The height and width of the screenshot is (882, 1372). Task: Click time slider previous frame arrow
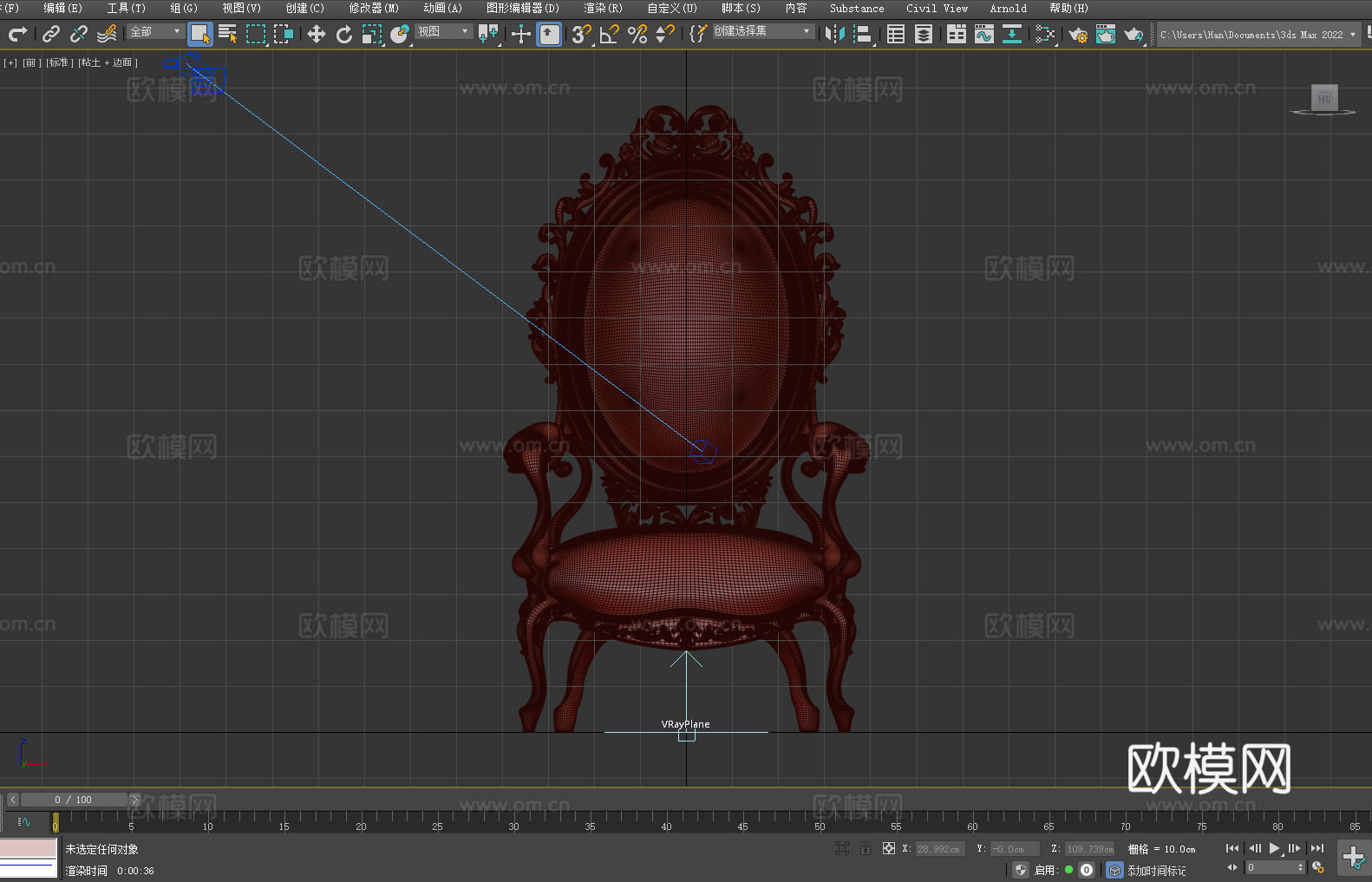[x=13, y=800]
